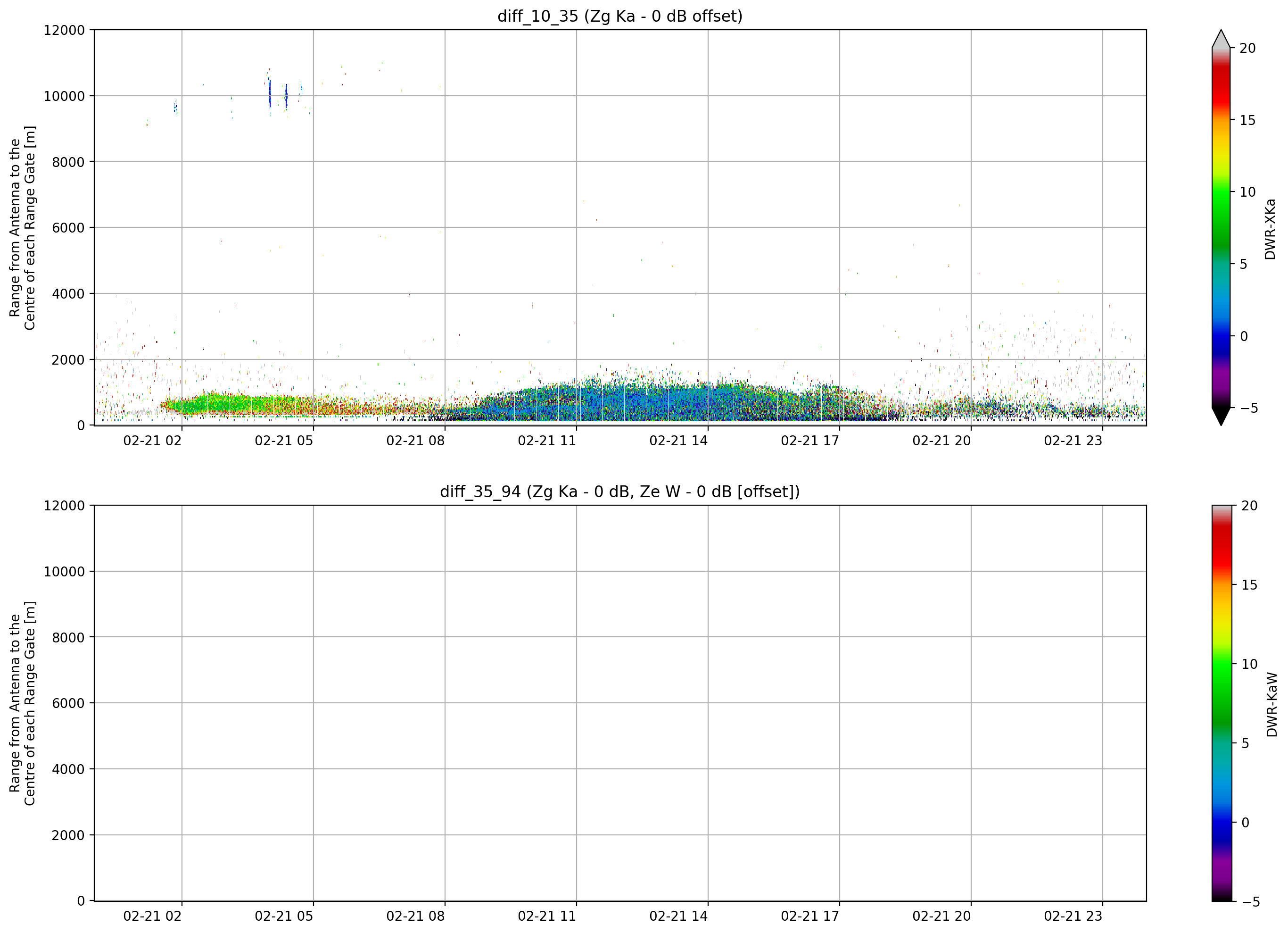The image size is (1288, 933).
Task: Click the "02-21 08" x-tick label under the diff_35_94 plot
Action: [416, 916]
